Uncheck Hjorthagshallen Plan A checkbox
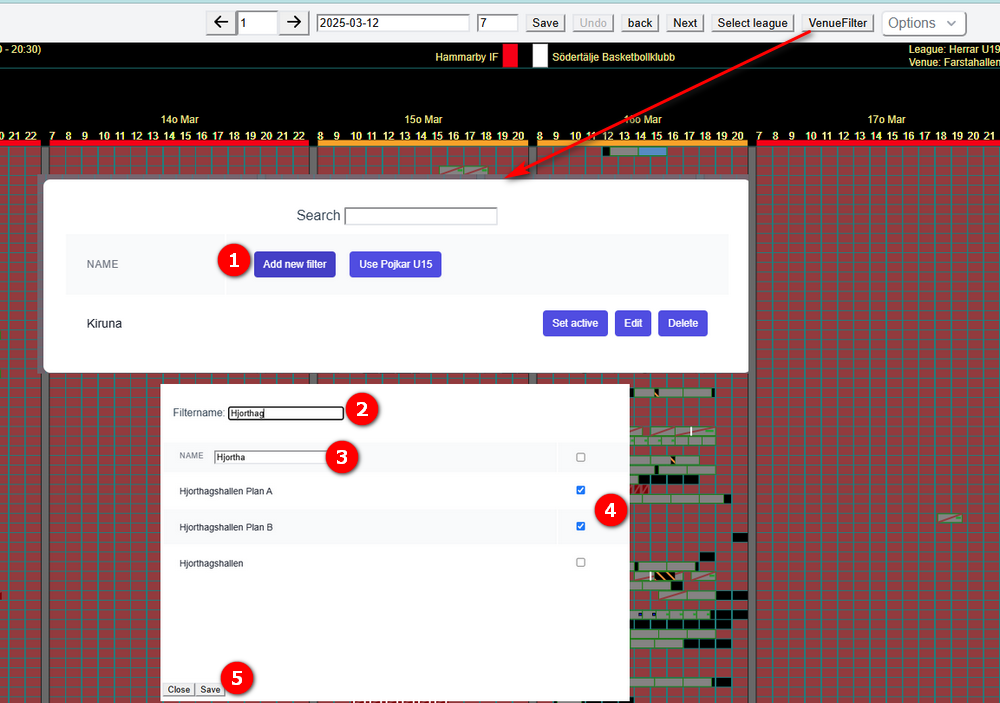1000x703 pixels. click(x=580, y=491)
